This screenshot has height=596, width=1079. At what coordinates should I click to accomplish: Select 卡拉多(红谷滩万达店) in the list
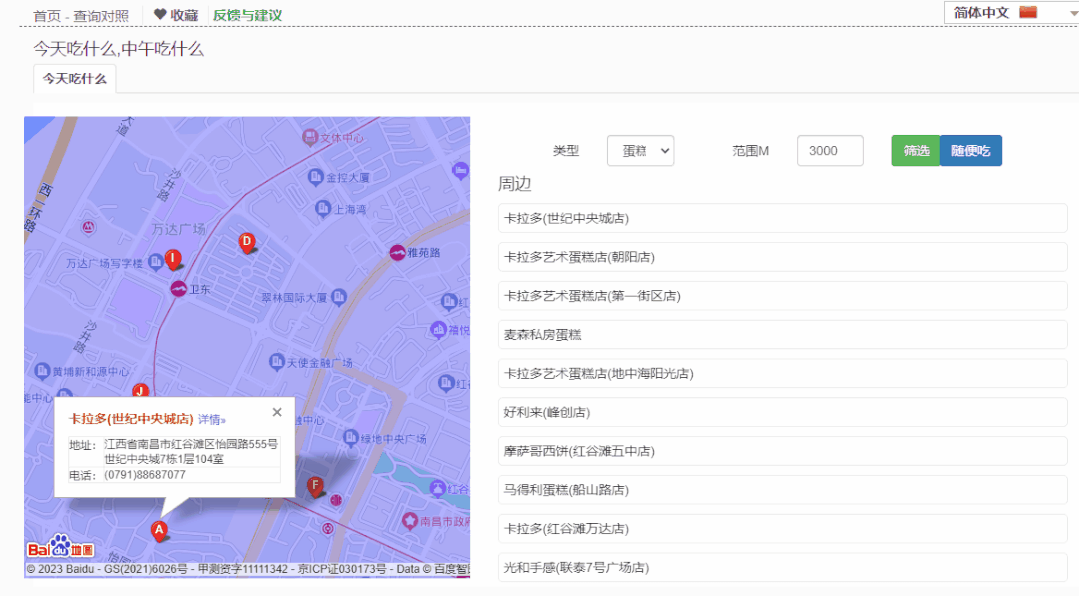[782, 529]
